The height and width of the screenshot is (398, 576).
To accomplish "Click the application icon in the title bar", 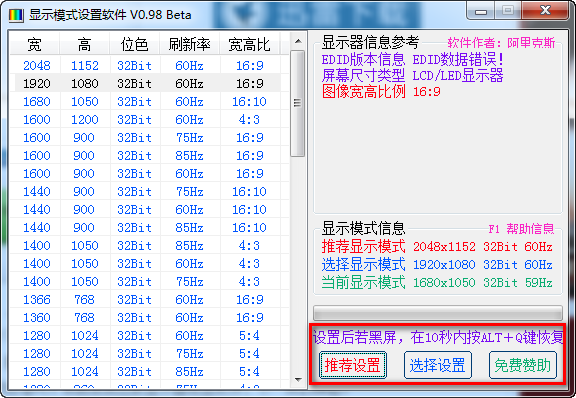I will coord(16,15).
